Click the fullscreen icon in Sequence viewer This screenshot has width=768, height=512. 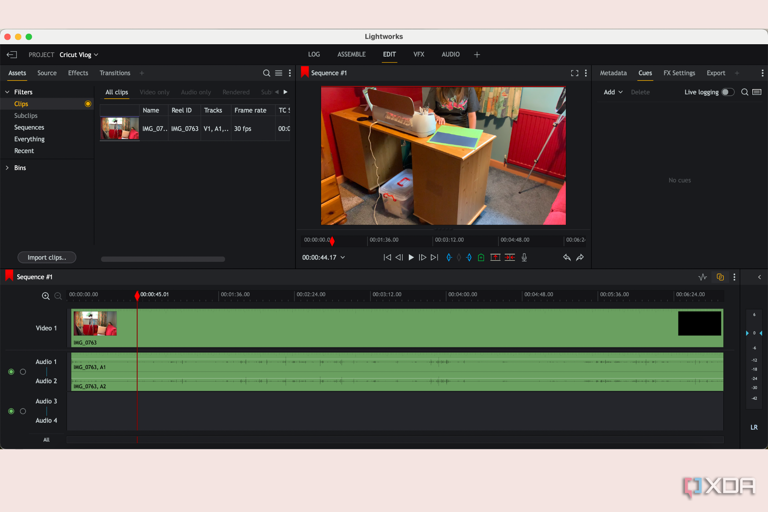click(x=575, y=73)
